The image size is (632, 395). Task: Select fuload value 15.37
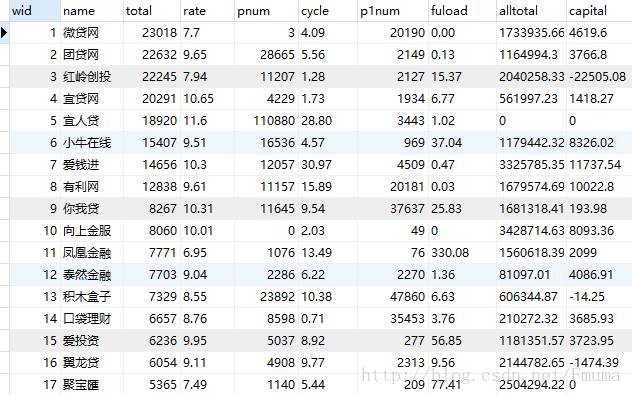tap(447, 77)
